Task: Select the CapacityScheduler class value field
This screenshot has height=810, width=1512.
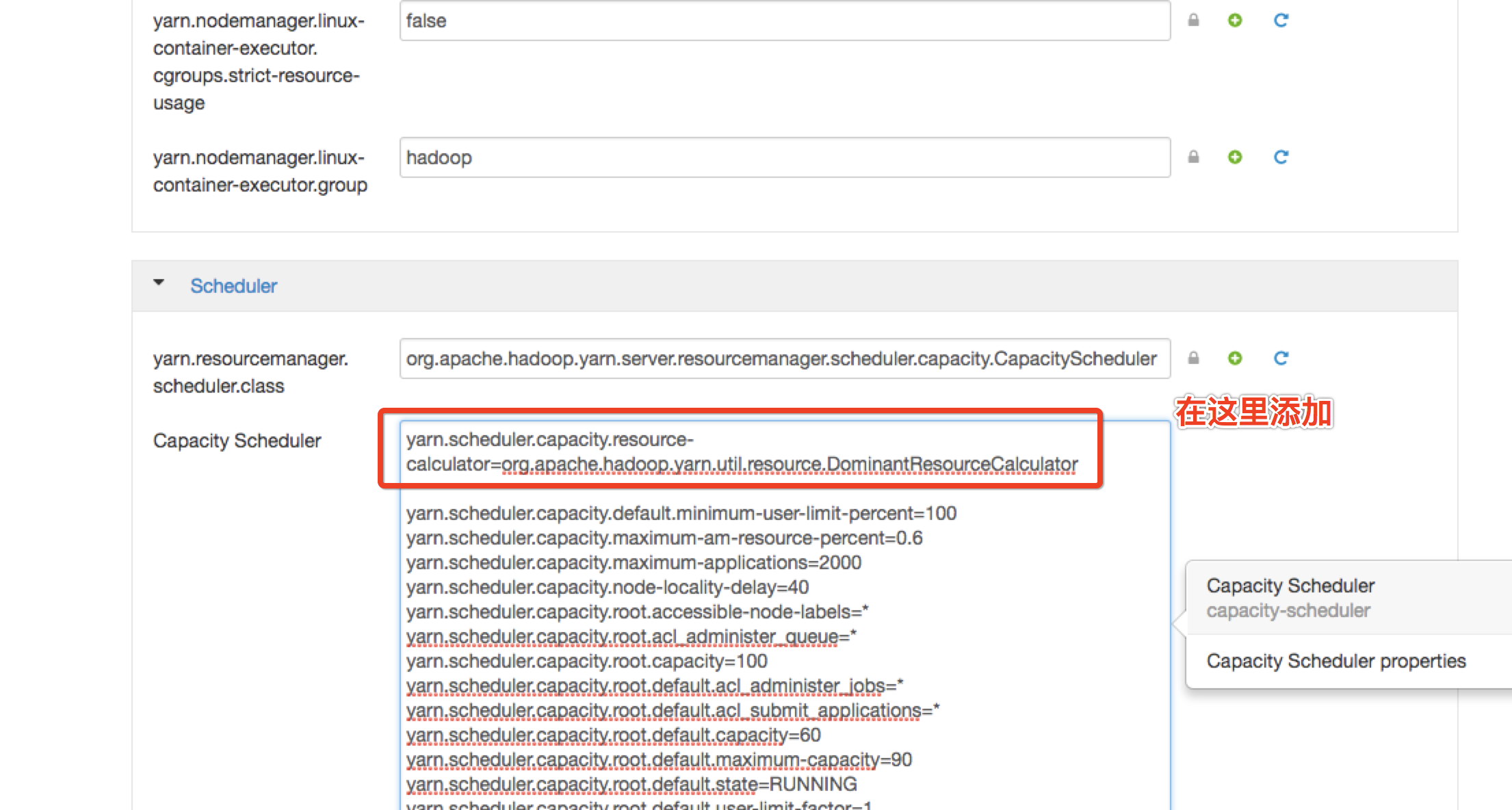Action: pyautogui.click(x=780, y=358)
